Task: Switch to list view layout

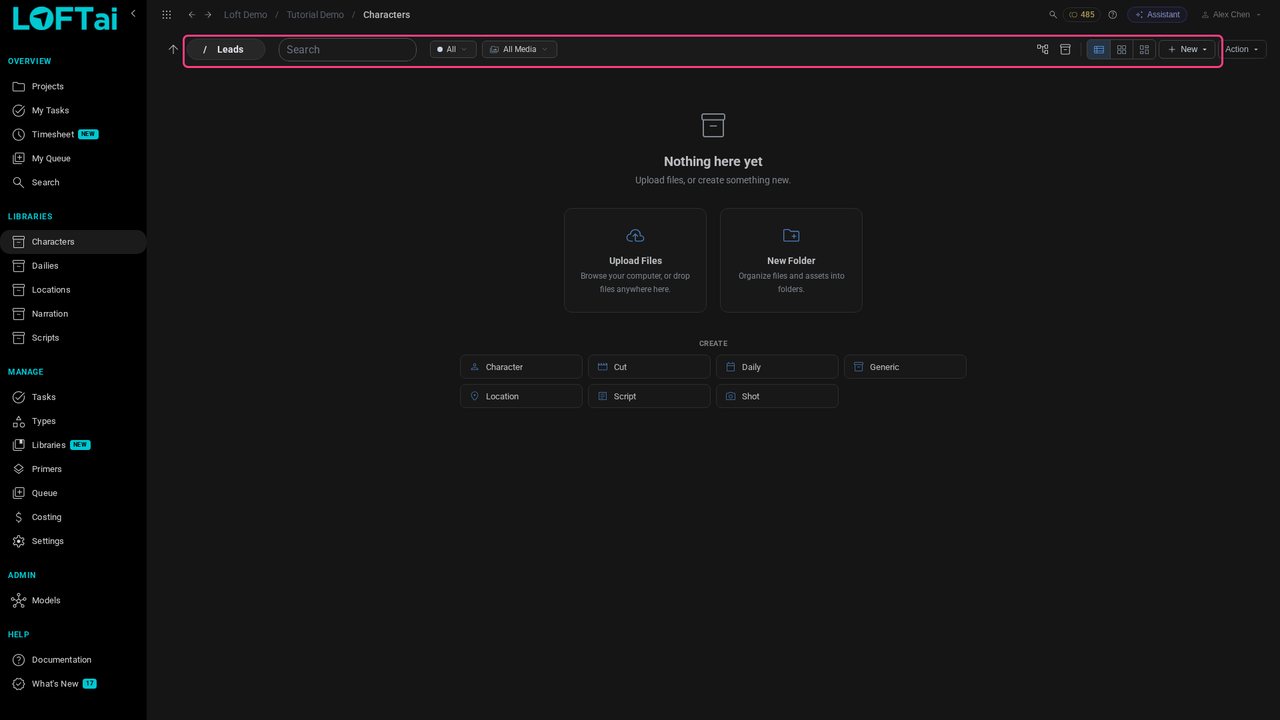Action: (1099, 49)
